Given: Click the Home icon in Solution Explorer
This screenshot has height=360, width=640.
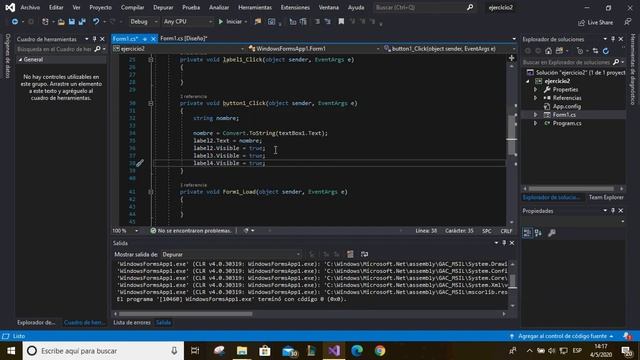Looking at the screenshot, I should [548, 51].
